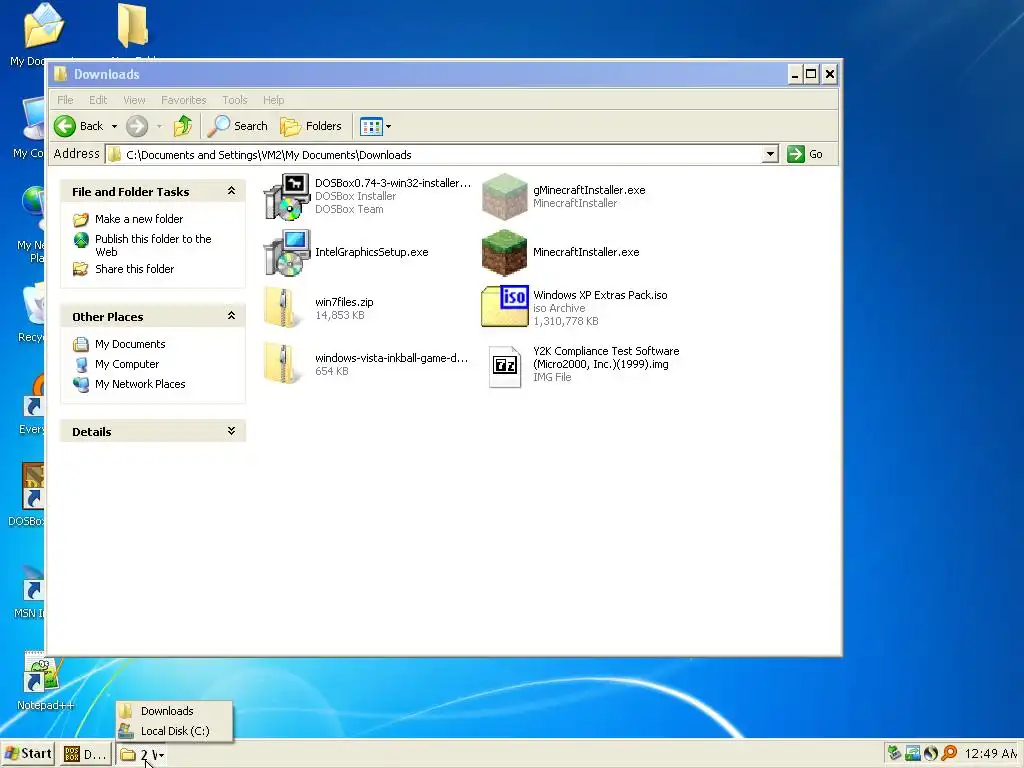Maximize the Downloads window
The height and width of the screenshot is (768, 1024).
click(x=811, y=74)
